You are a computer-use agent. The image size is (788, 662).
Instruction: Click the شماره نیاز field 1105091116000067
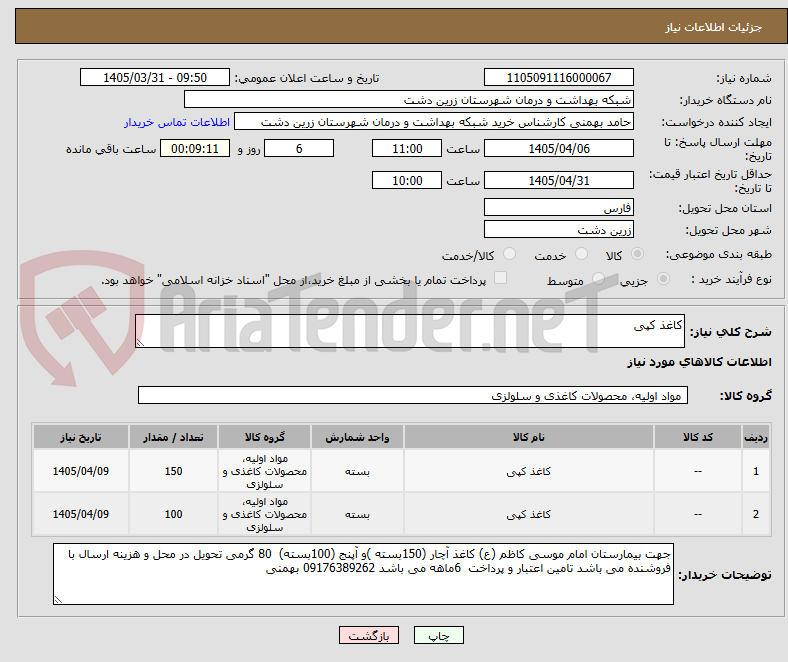coord(559,77)
